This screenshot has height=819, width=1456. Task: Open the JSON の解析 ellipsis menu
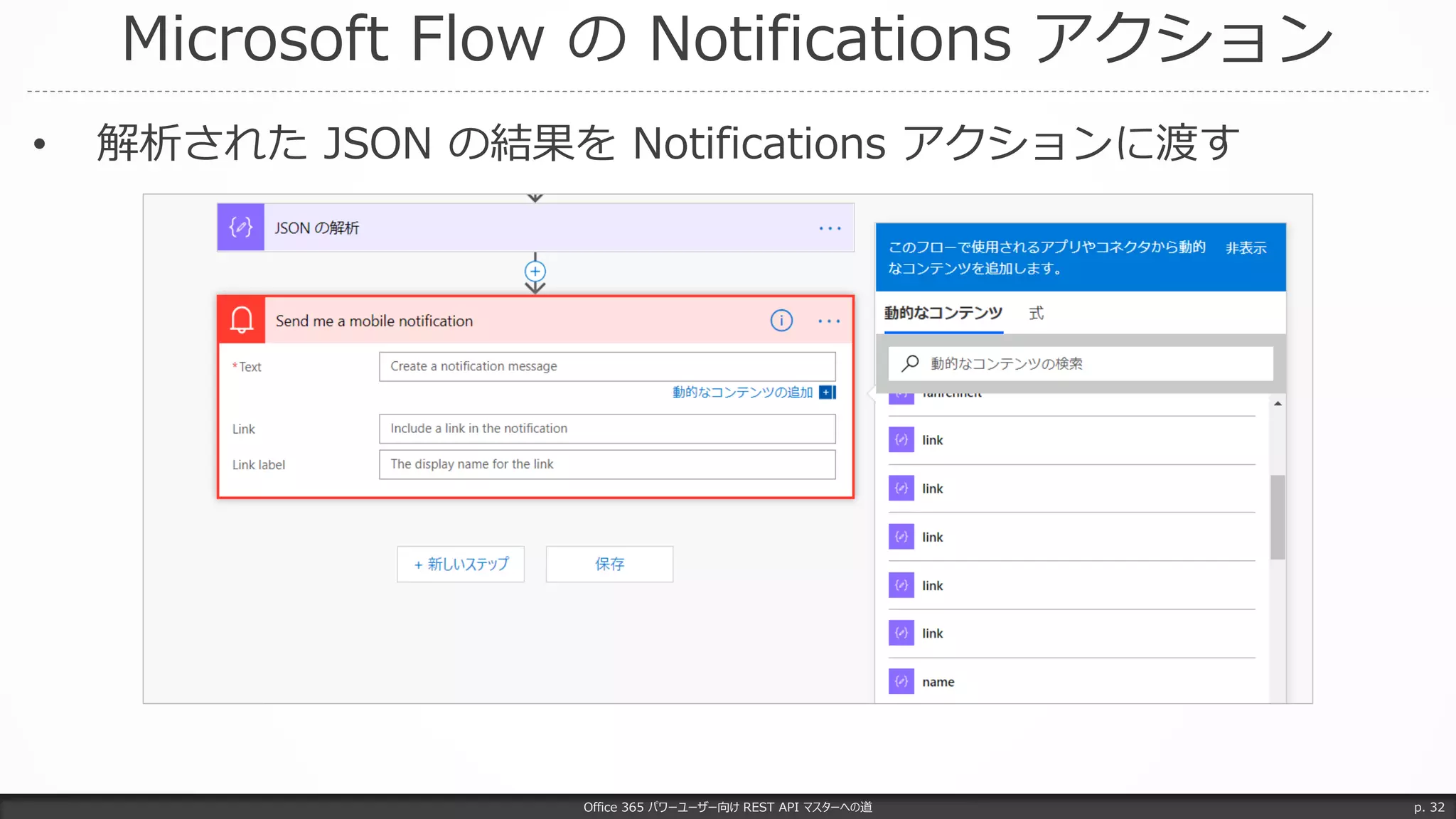coord(830,228)
